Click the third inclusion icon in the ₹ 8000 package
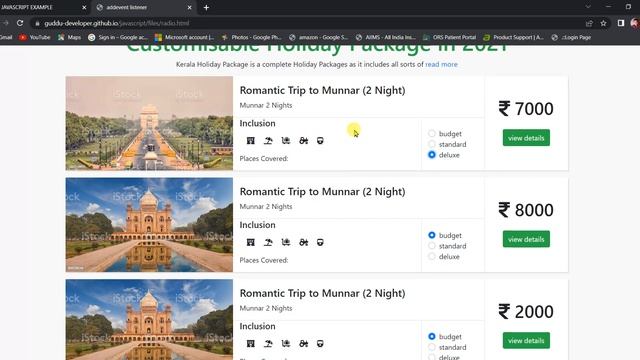Image resolution: width=640 pixels, height=360 pixels. pyautogui.click(x=286, y=242)
